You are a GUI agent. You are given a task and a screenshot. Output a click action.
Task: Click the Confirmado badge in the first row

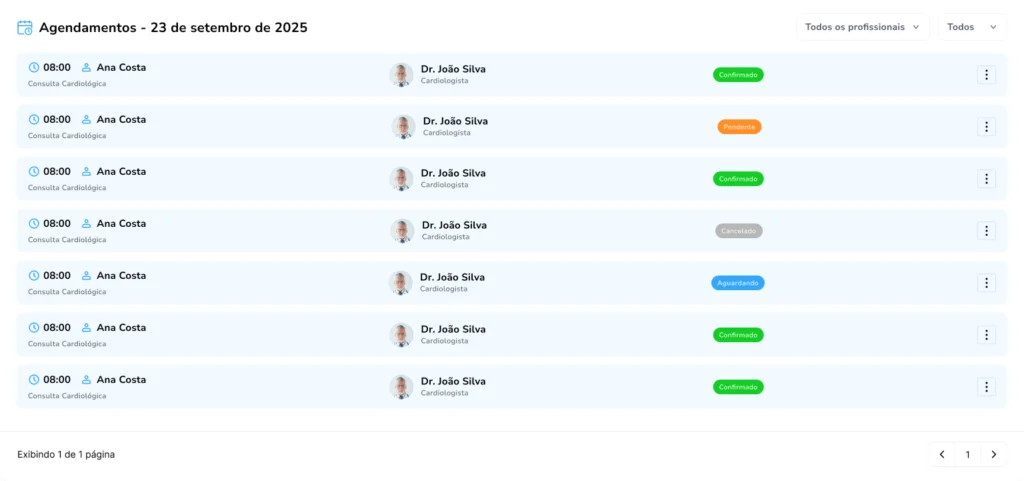click(x=738, y=75)
